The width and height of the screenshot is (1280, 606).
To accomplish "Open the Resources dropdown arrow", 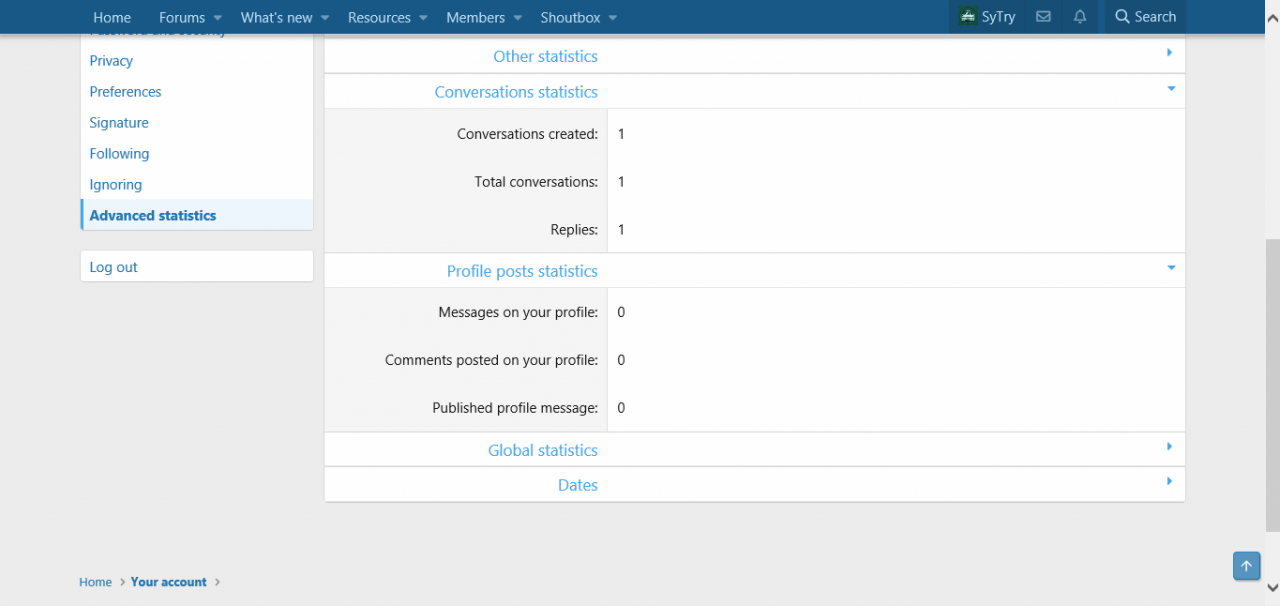I will (x=423, y=18).
